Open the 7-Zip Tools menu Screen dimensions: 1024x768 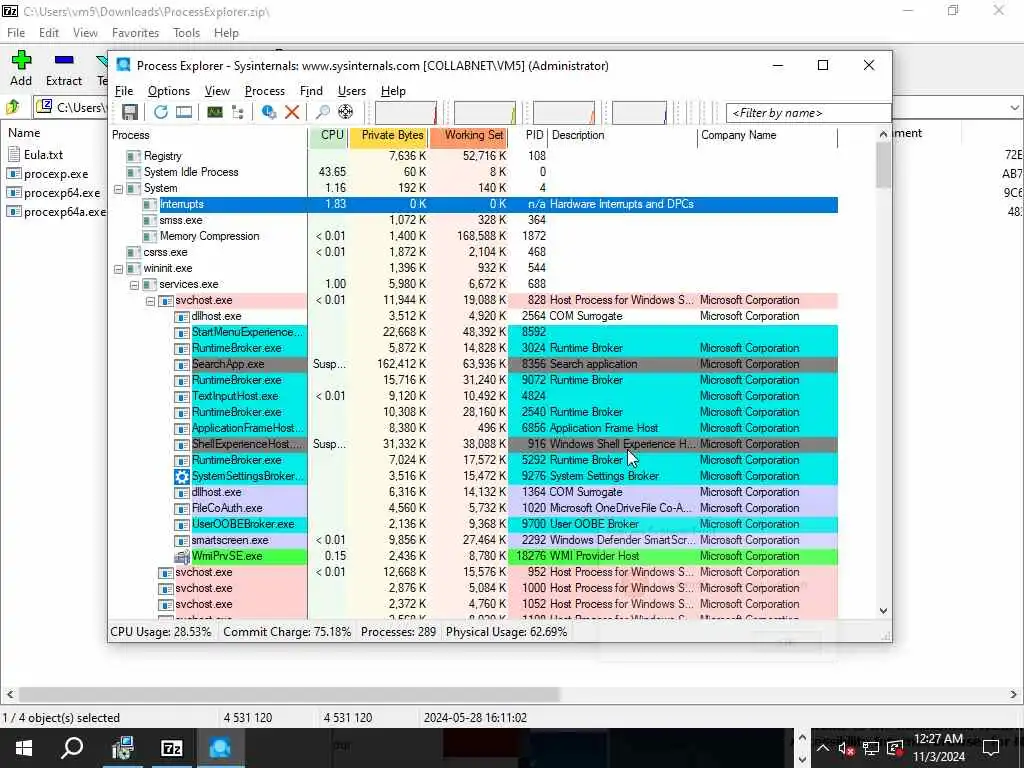coord(186,33)
